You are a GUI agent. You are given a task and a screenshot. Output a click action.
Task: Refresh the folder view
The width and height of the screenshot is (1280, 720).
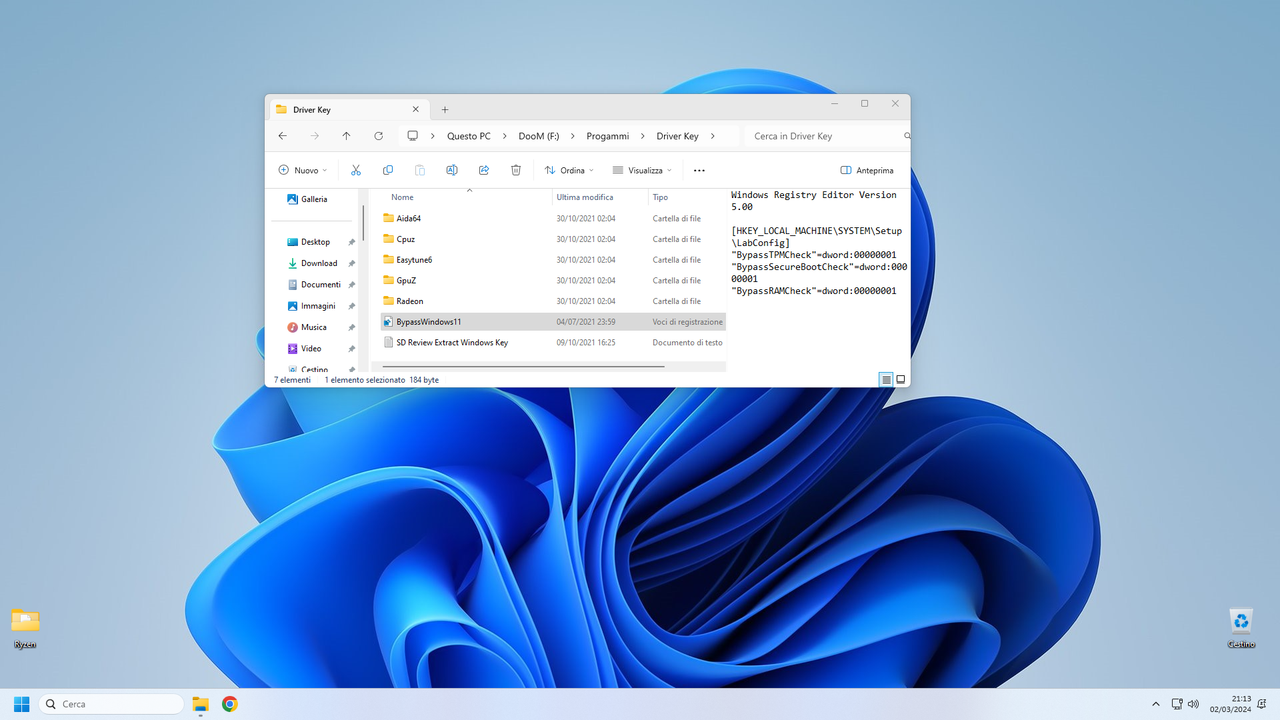tap(378, 135)
